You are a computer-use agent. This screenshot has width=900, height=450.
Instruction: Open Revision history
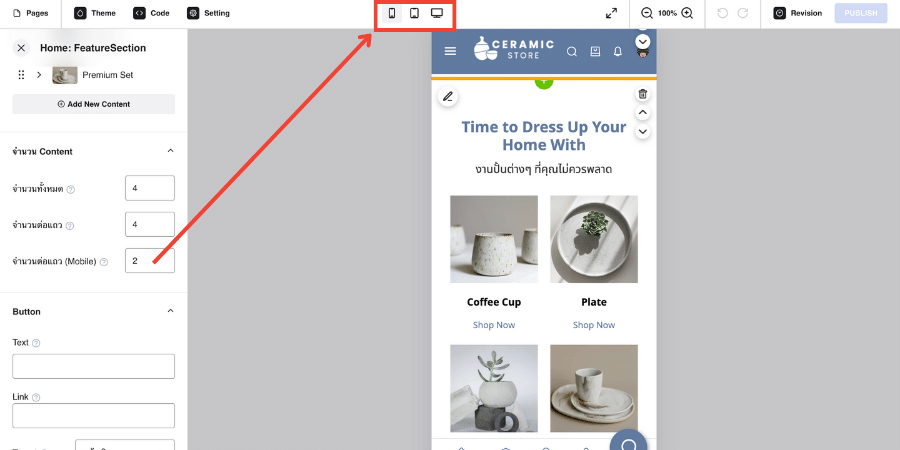(798, 13)
